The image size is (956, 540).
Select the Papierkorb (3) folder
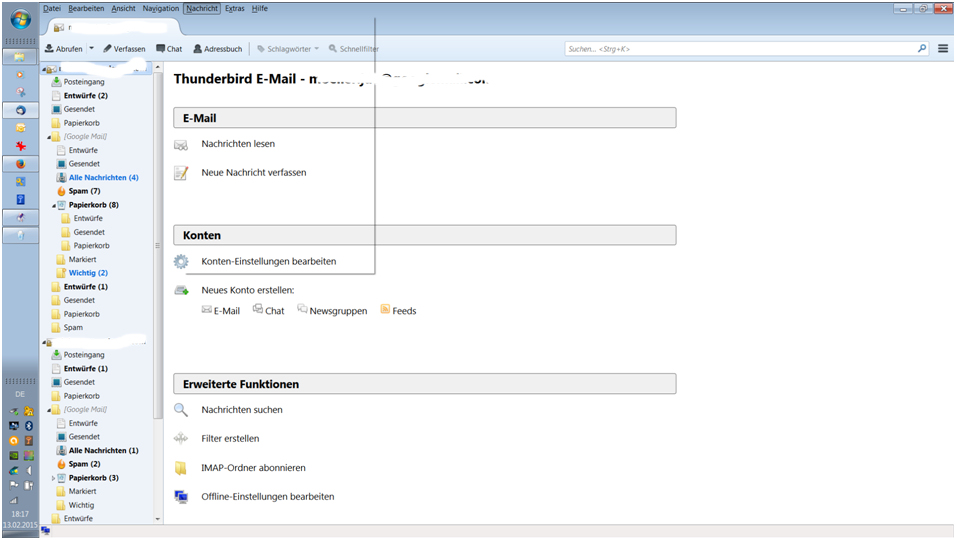click(x=93, y=478)
